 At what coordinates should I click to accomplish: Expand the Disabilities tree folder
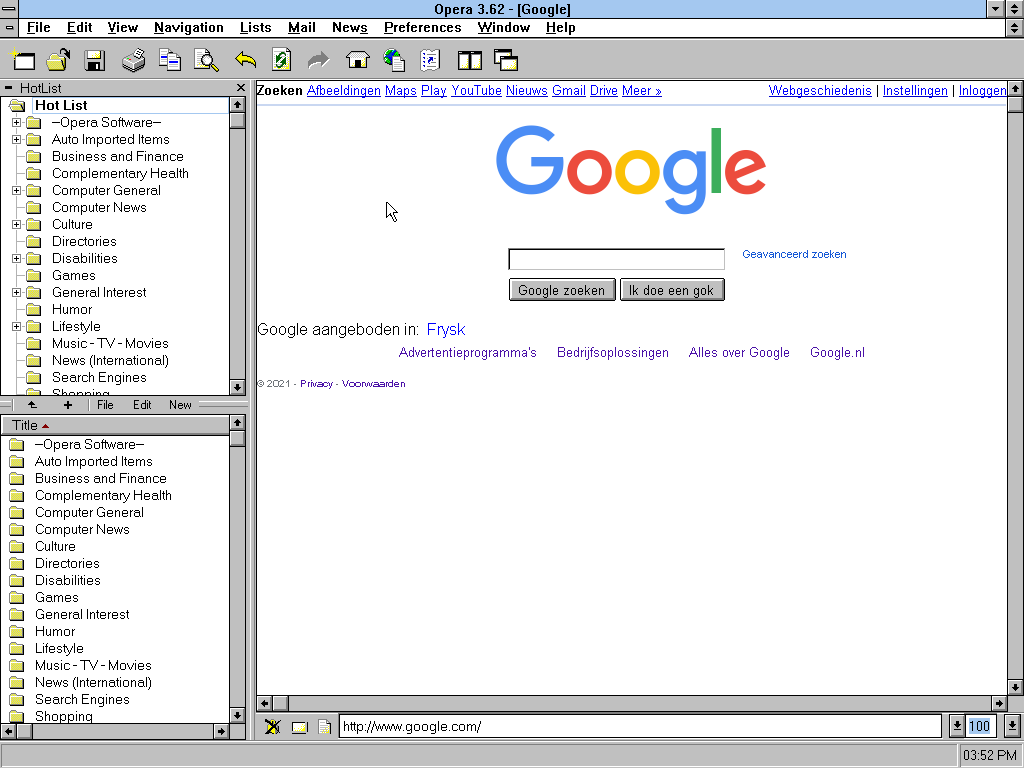pyautogui.click(x=16, y=259)
